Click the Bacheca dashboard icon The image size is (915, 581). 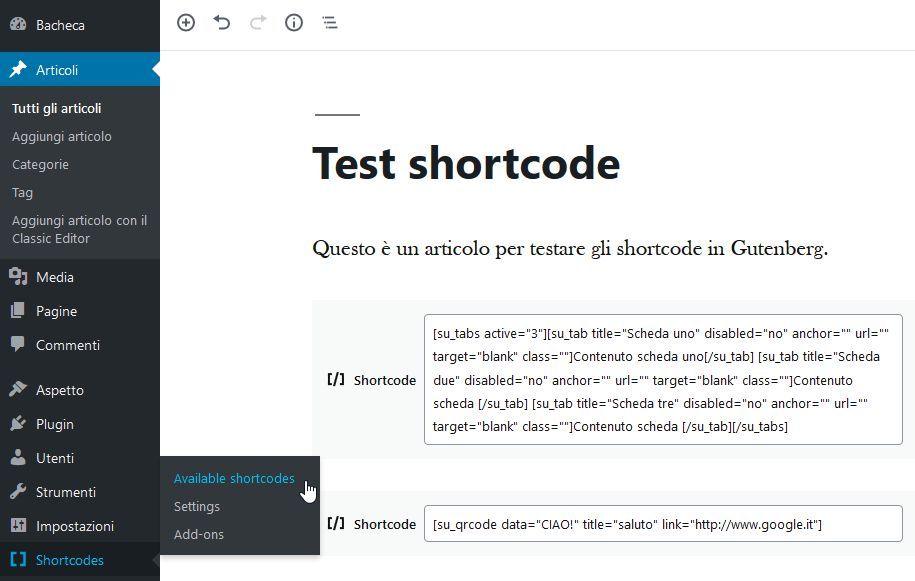coord(18,25)
